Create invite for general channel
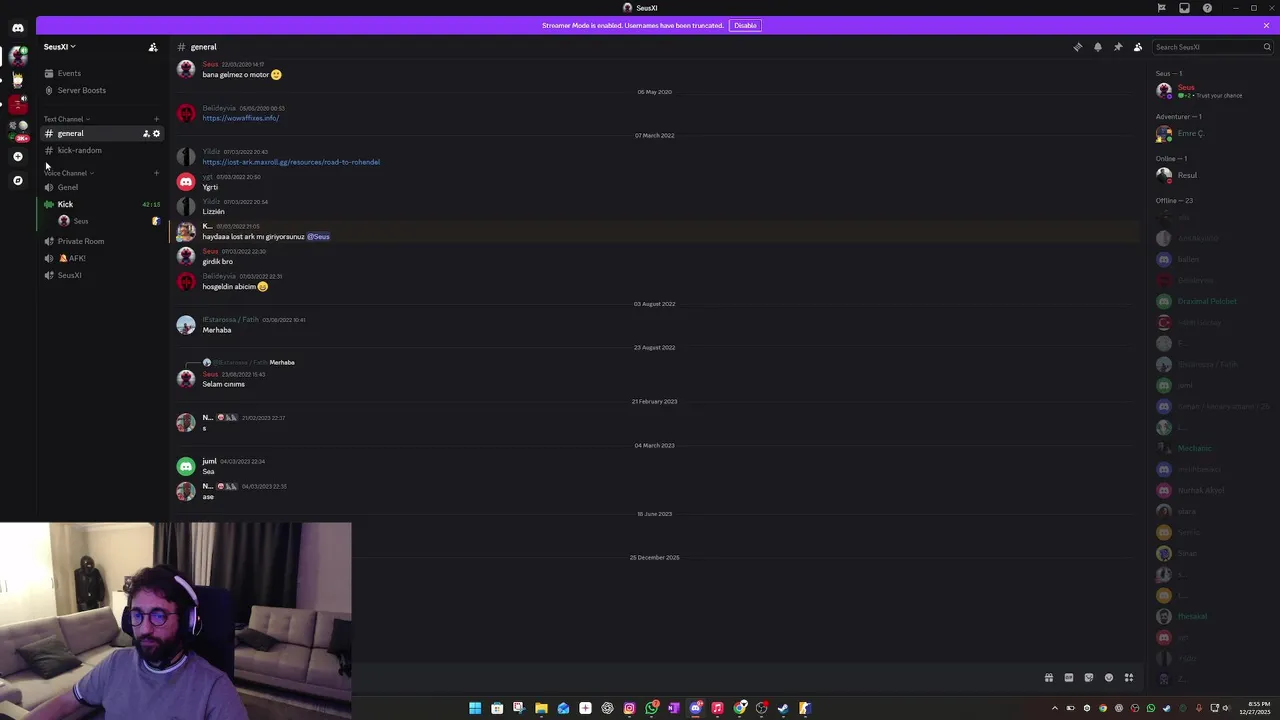The height and width of the screenshot is (720, 1280). (146, 134)
